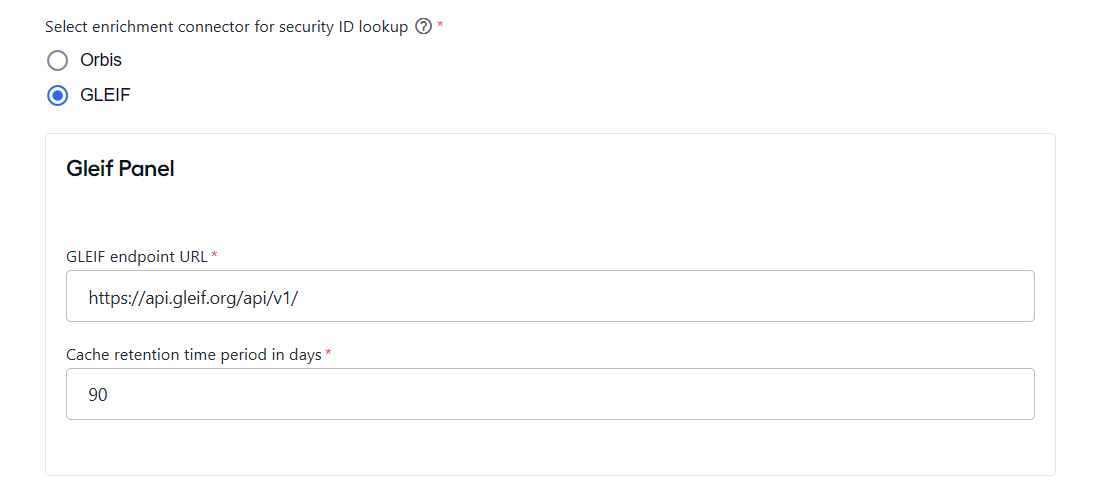The image size is (1094, 497).
Task: Select the Orbis radio button
Action: (57, 61)
